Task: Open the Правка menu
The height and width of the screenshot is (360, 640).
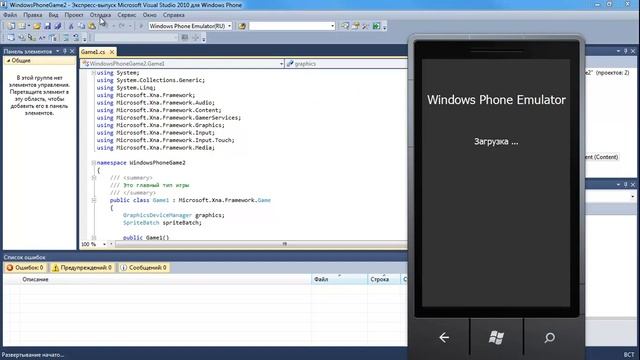Action: point(33,15)
